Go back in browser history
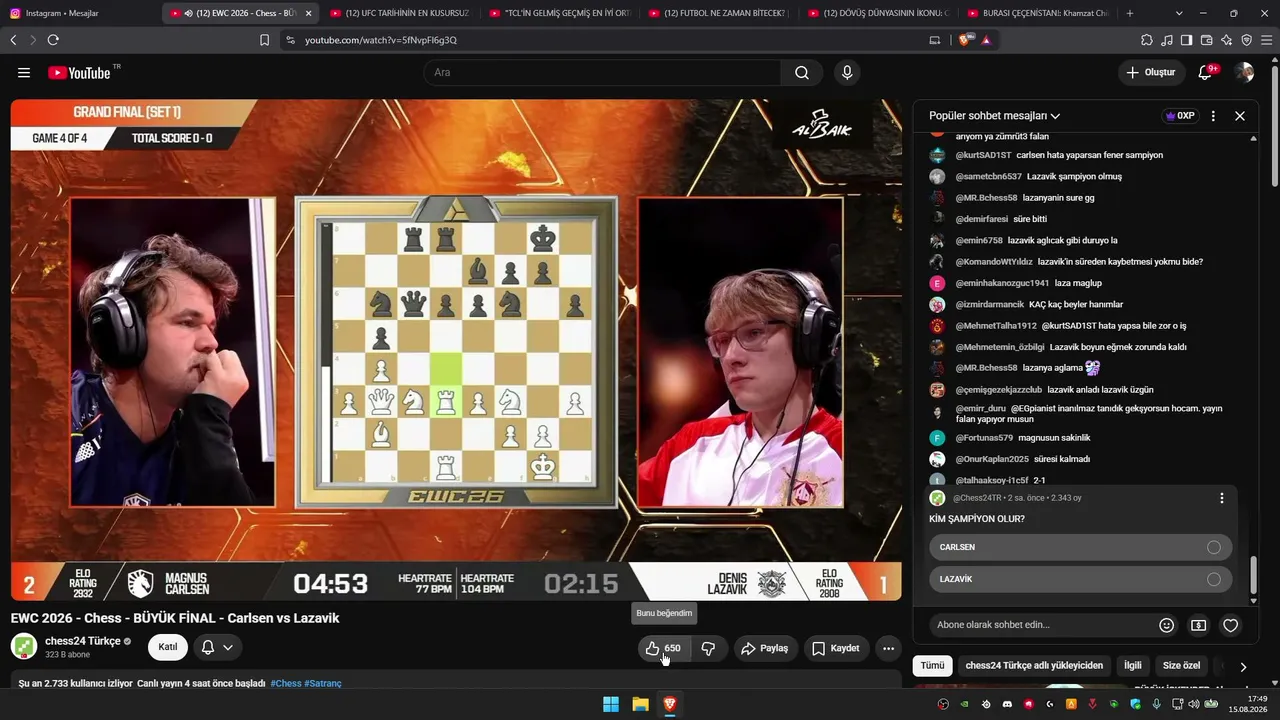 tap(13, 40)
